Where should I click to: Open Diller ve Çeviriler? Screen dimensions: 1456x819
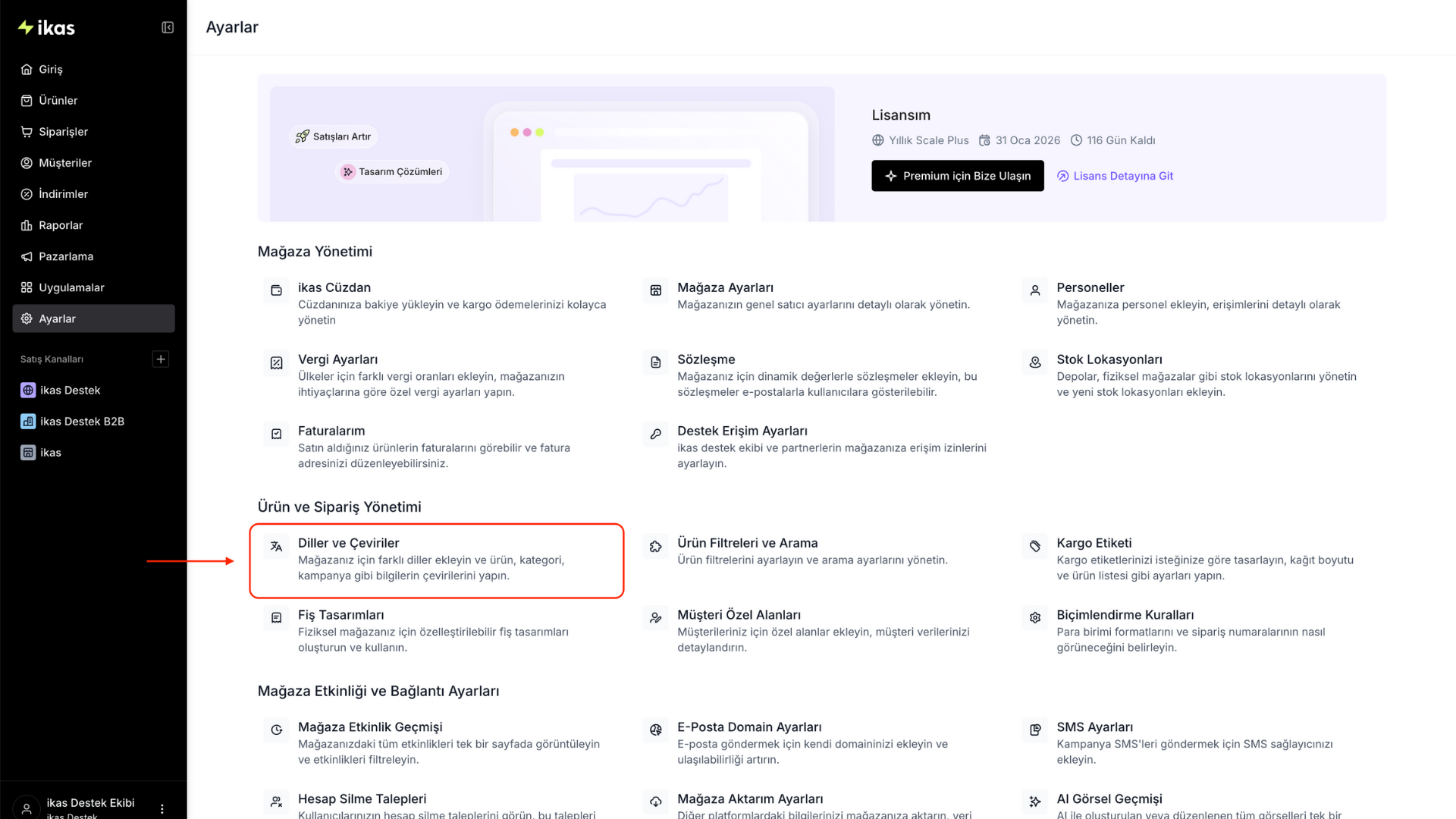click(x=438, y=560)
